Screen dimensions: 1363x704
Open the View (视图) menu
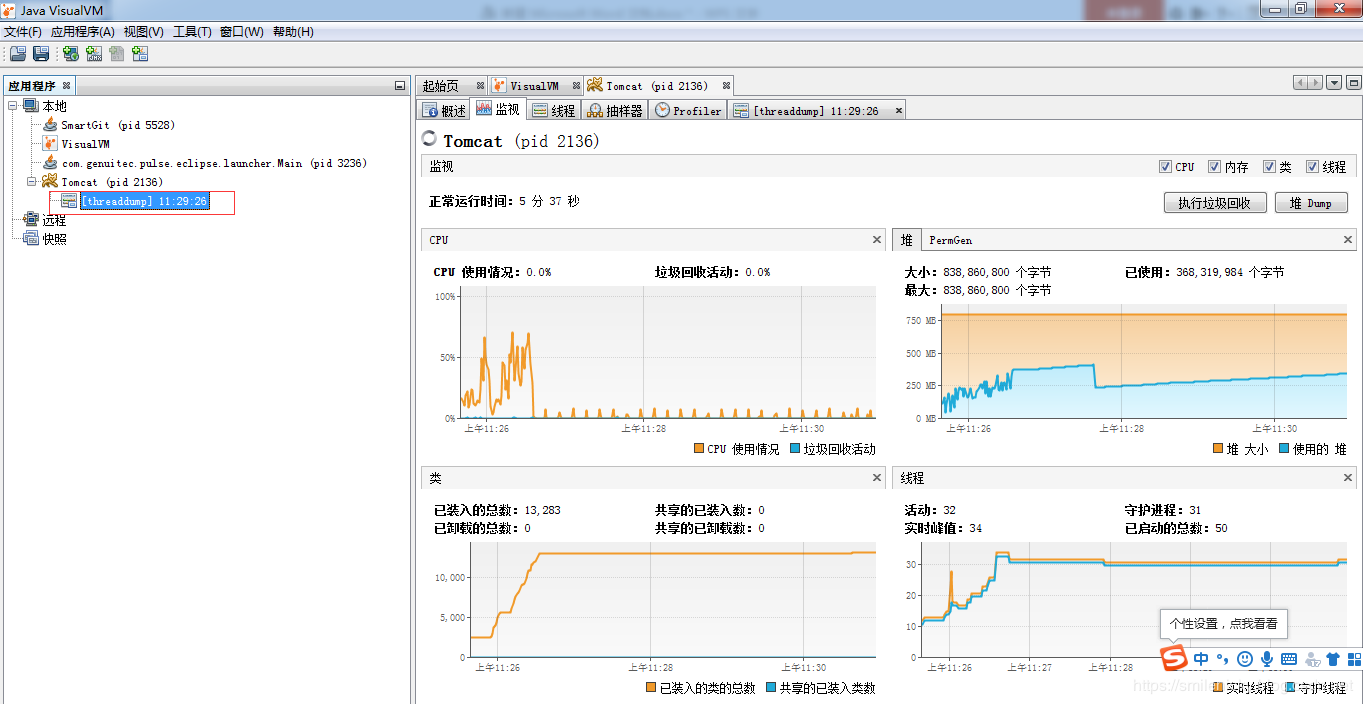144,32
